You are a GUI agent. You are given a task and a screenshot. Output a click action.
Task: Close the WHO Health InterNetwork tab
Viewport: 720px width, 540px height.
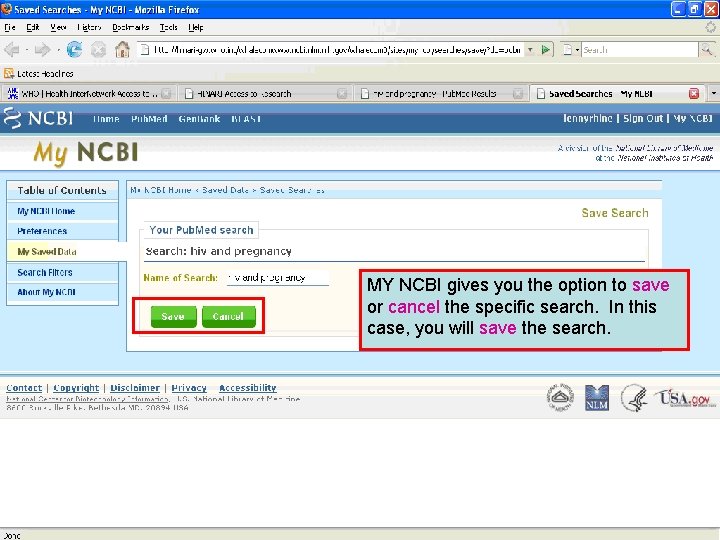[166, 94]
